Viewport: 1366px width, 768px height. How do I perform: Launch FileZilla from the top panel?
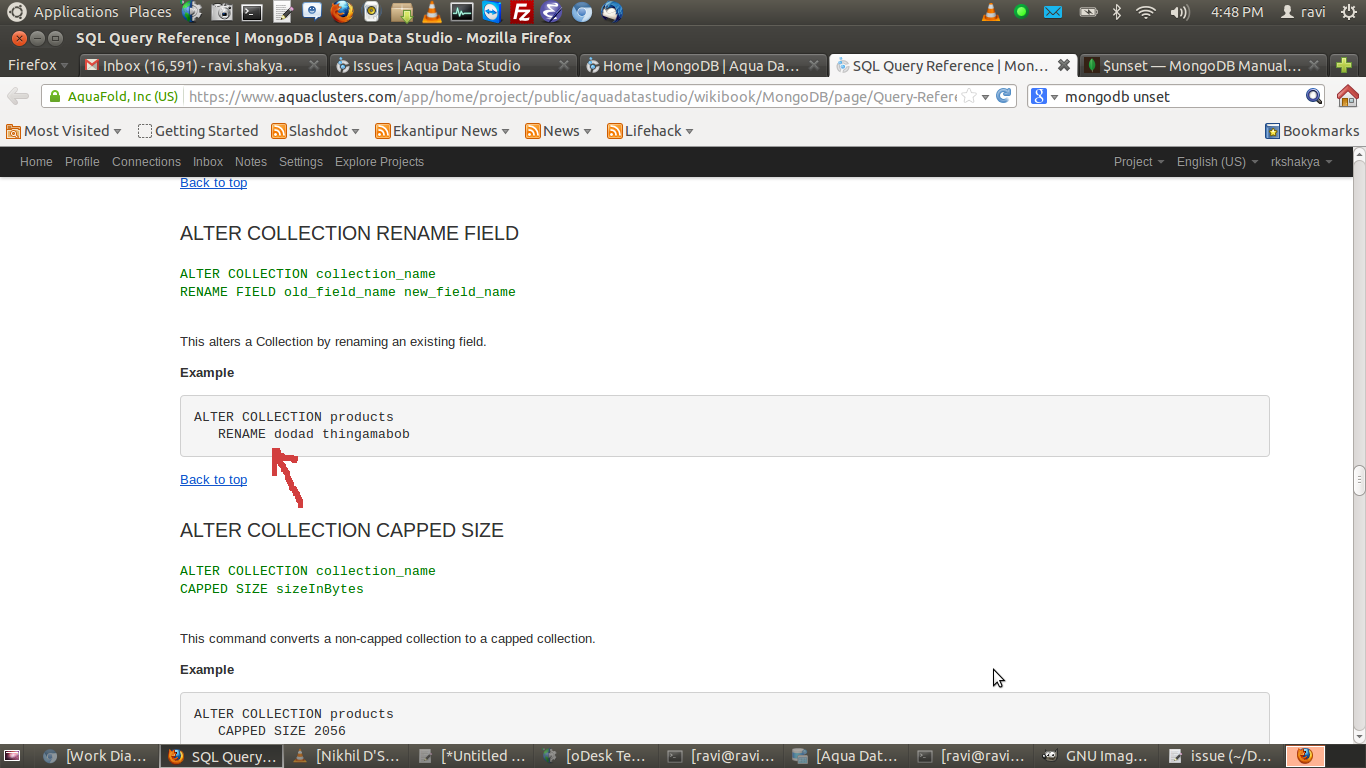point(521,12)
